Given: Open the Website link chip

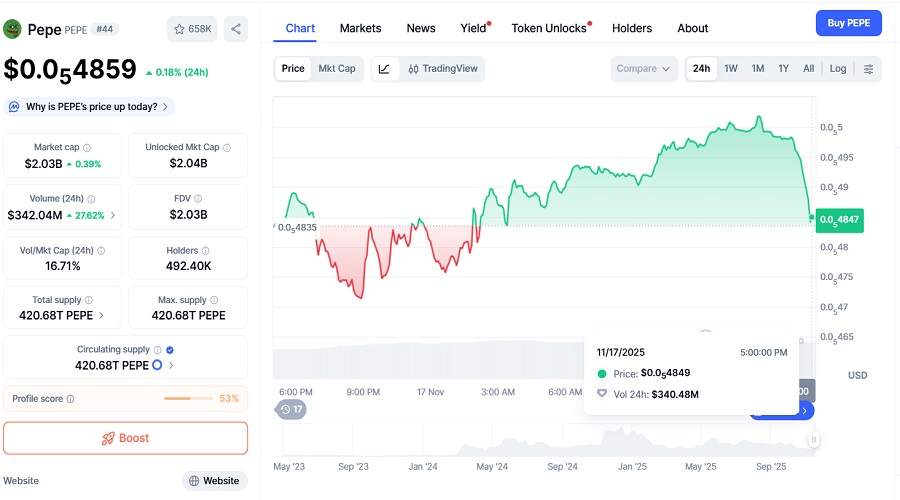Looking at the screenshot, I should (214, 481).
